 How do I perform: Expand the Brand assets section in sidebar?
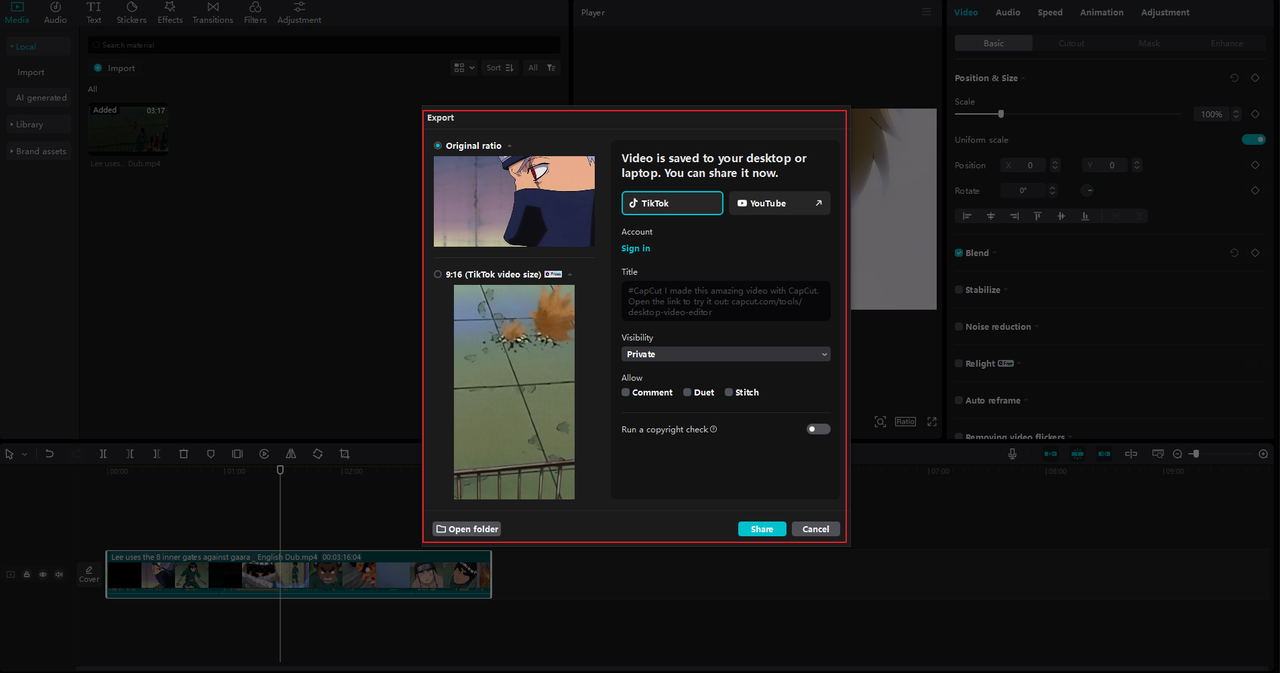pos(39,151)
